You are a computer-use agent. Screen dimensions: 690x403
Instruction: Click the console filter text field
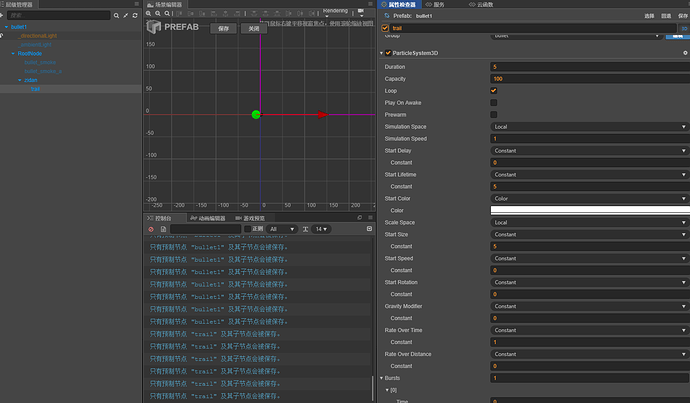(206, 229)
